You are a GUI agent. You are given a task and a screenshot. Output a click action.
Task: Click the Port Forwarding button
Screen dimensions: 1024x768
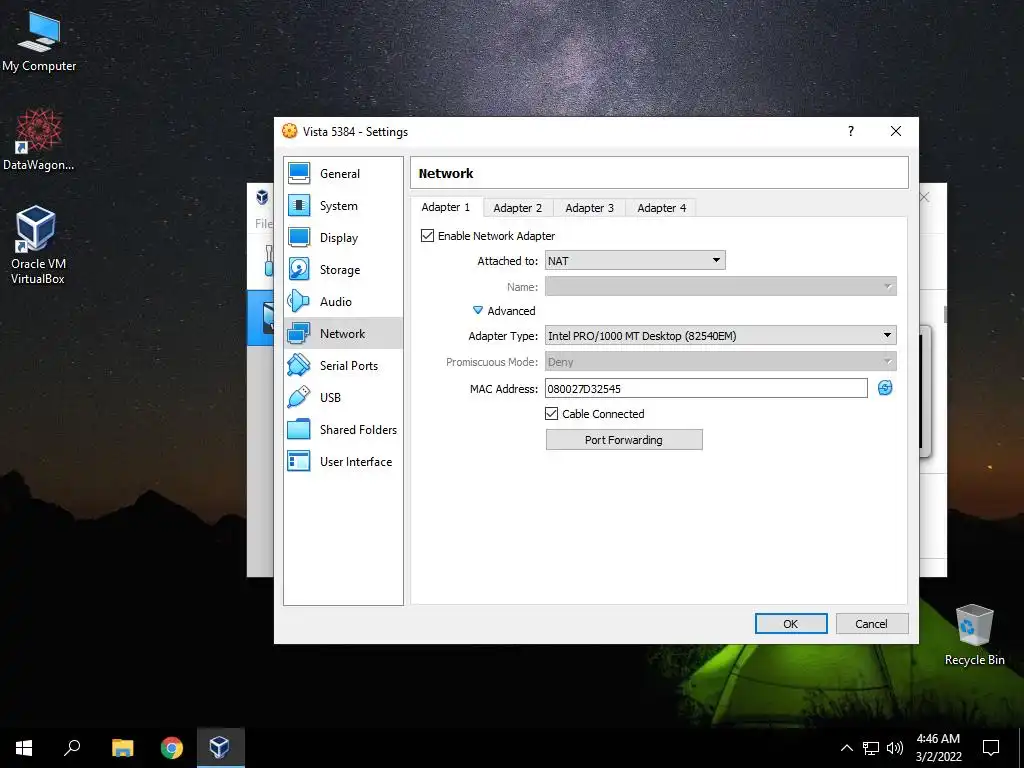coord(624,440)
